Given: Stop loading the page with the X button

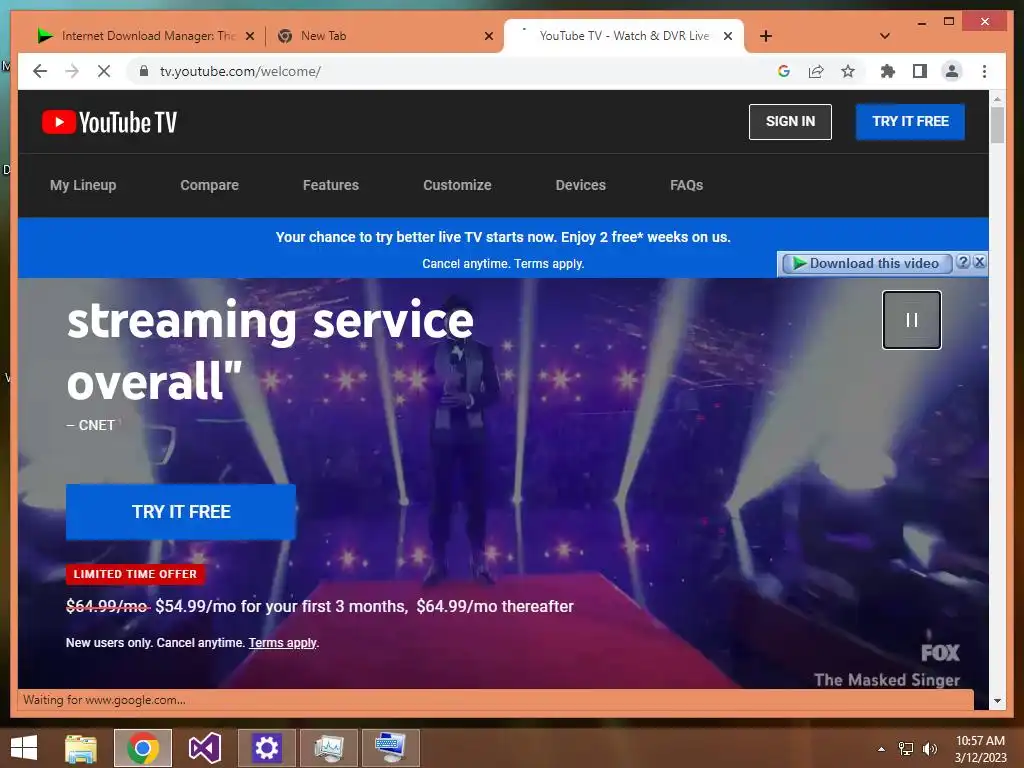Looking at the screenshot, I should pos(104,71).
